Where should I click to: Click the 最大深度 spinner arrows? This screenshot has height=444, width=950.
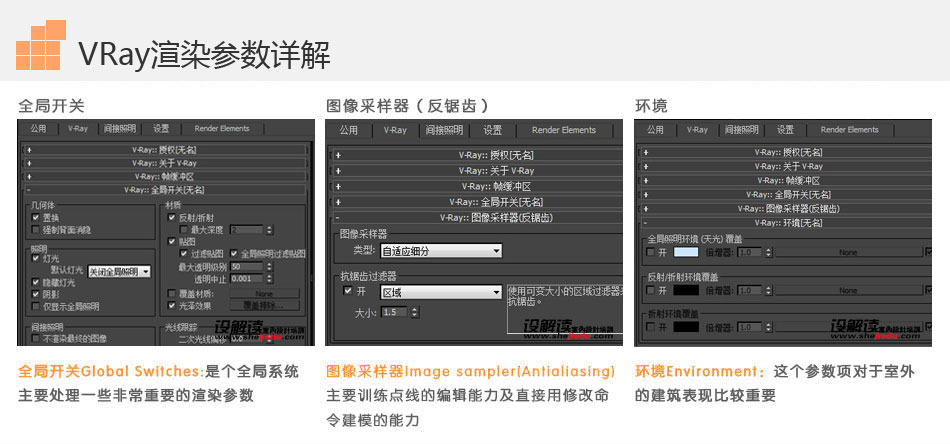[x=270, y=230]
